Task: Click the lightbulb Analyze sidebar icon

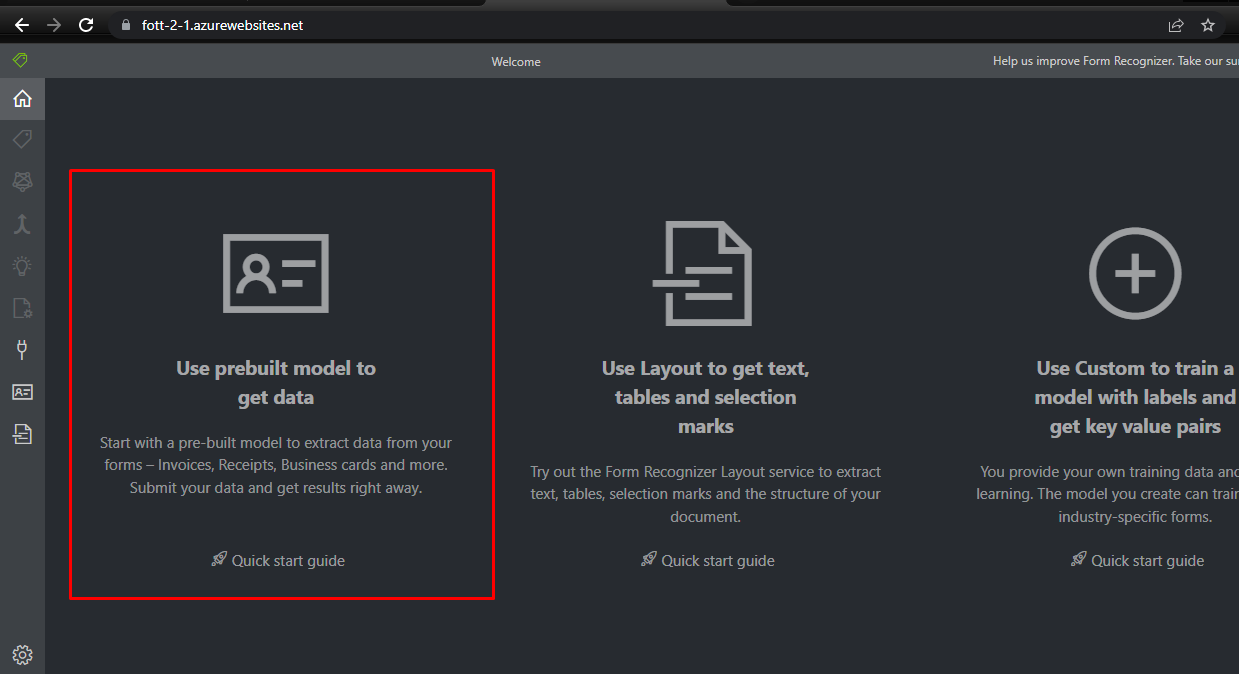Action: click(x=22, y=265)
